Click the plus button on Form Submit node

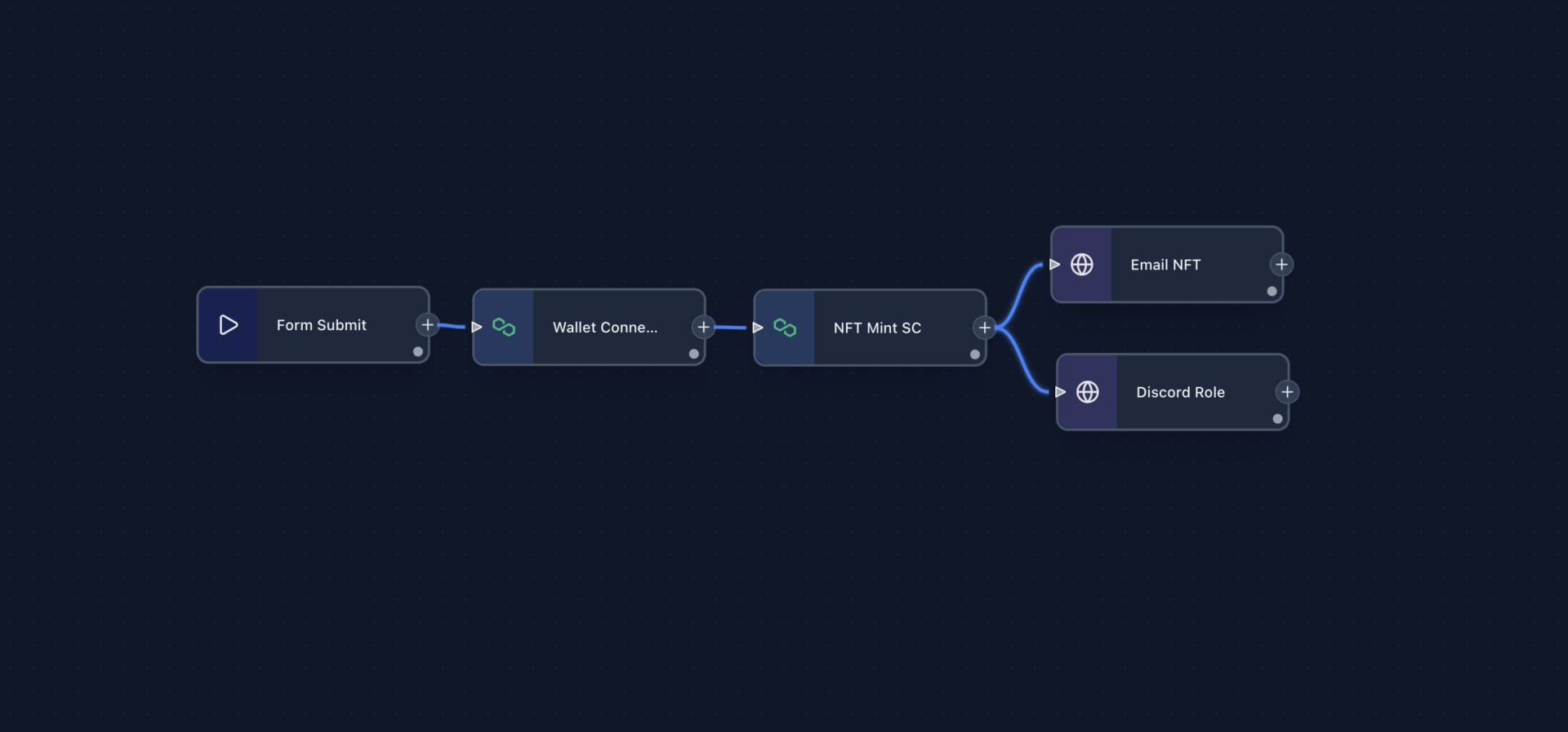427,325
